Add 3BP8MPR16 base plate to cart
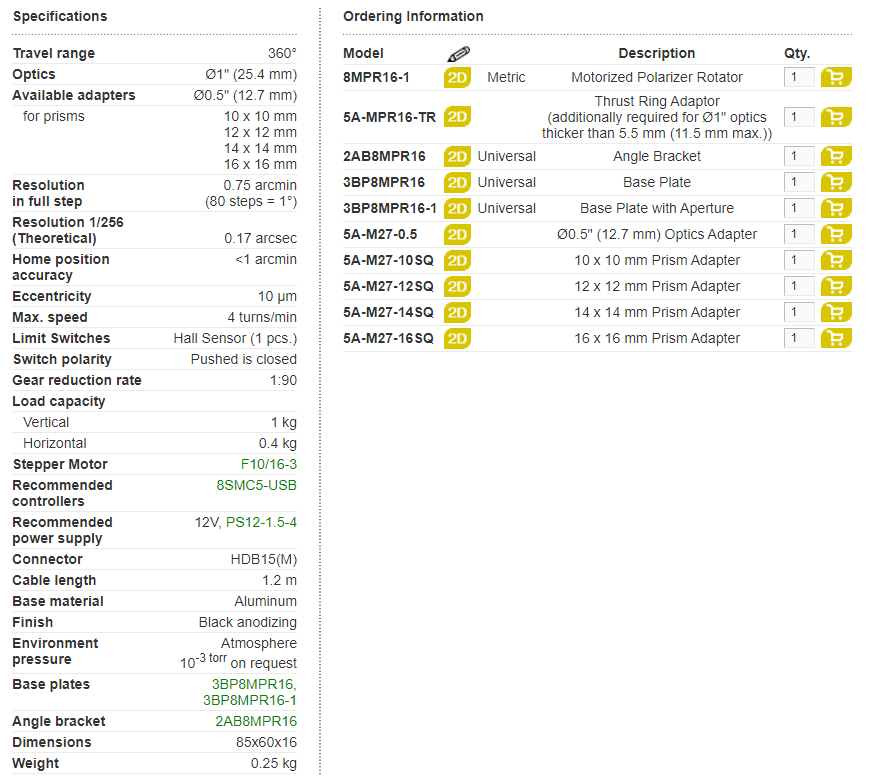 click(836, 182)
